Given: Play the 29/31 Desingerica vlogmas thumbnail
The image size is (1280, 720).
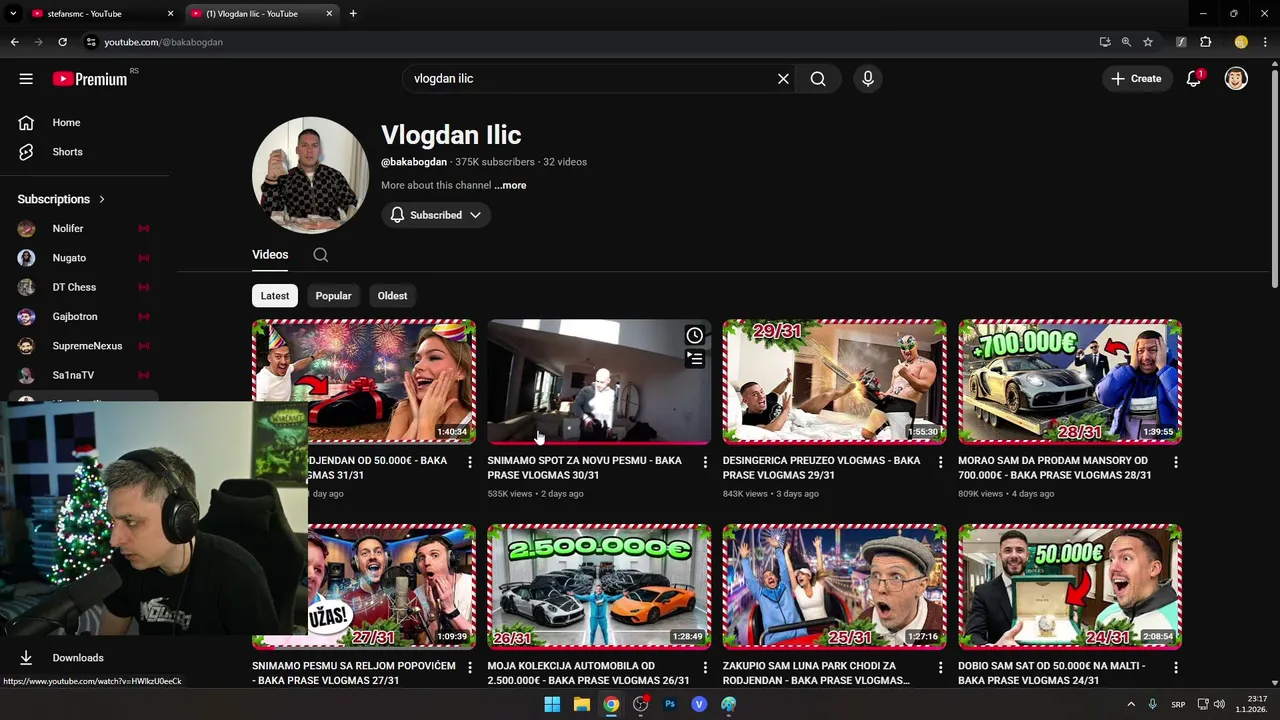Looking at the screenshot, I should pos(834,381).
